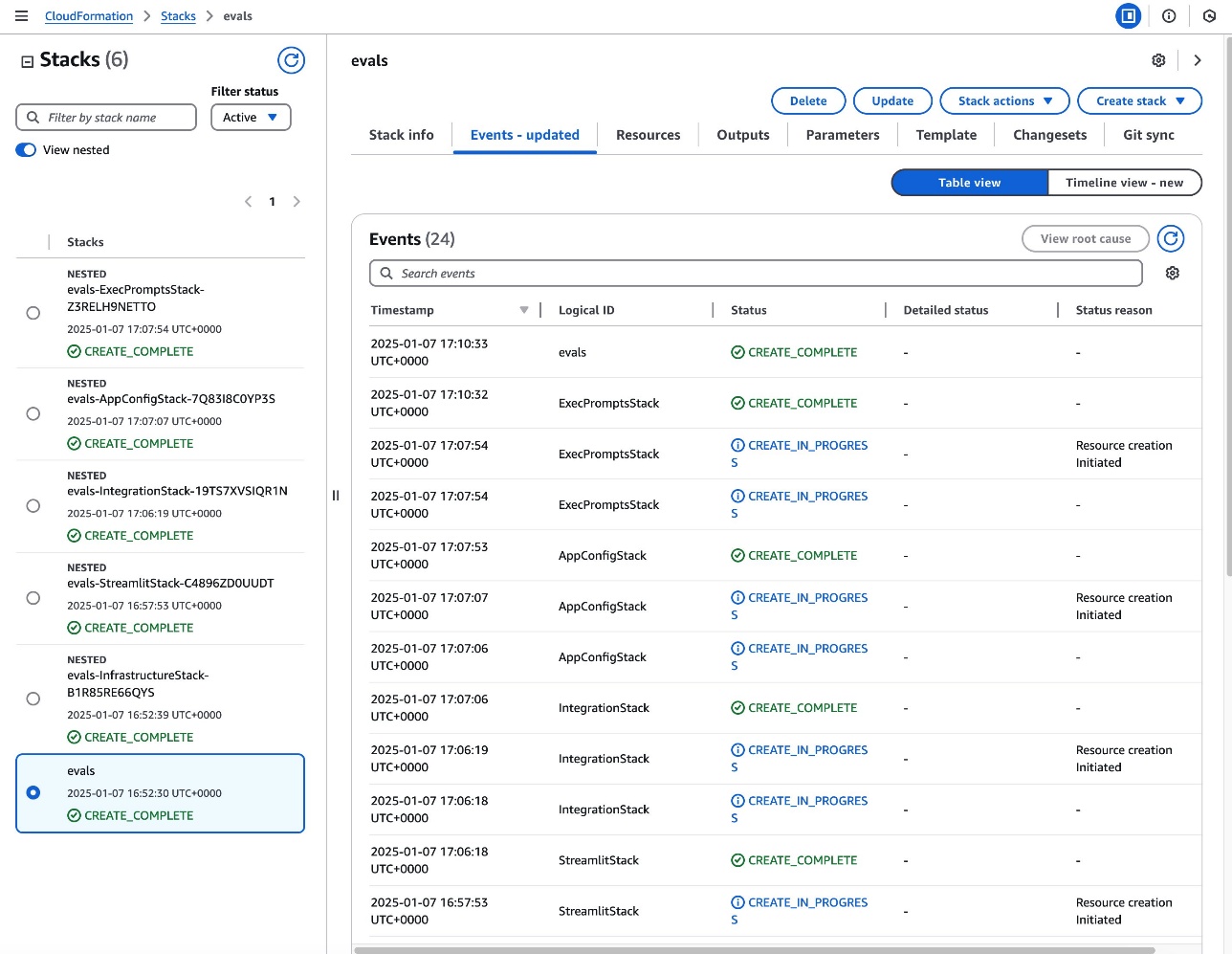Click the 2025-01-07 17:07:06 IntegrationStack timestamp

point(429,707)
